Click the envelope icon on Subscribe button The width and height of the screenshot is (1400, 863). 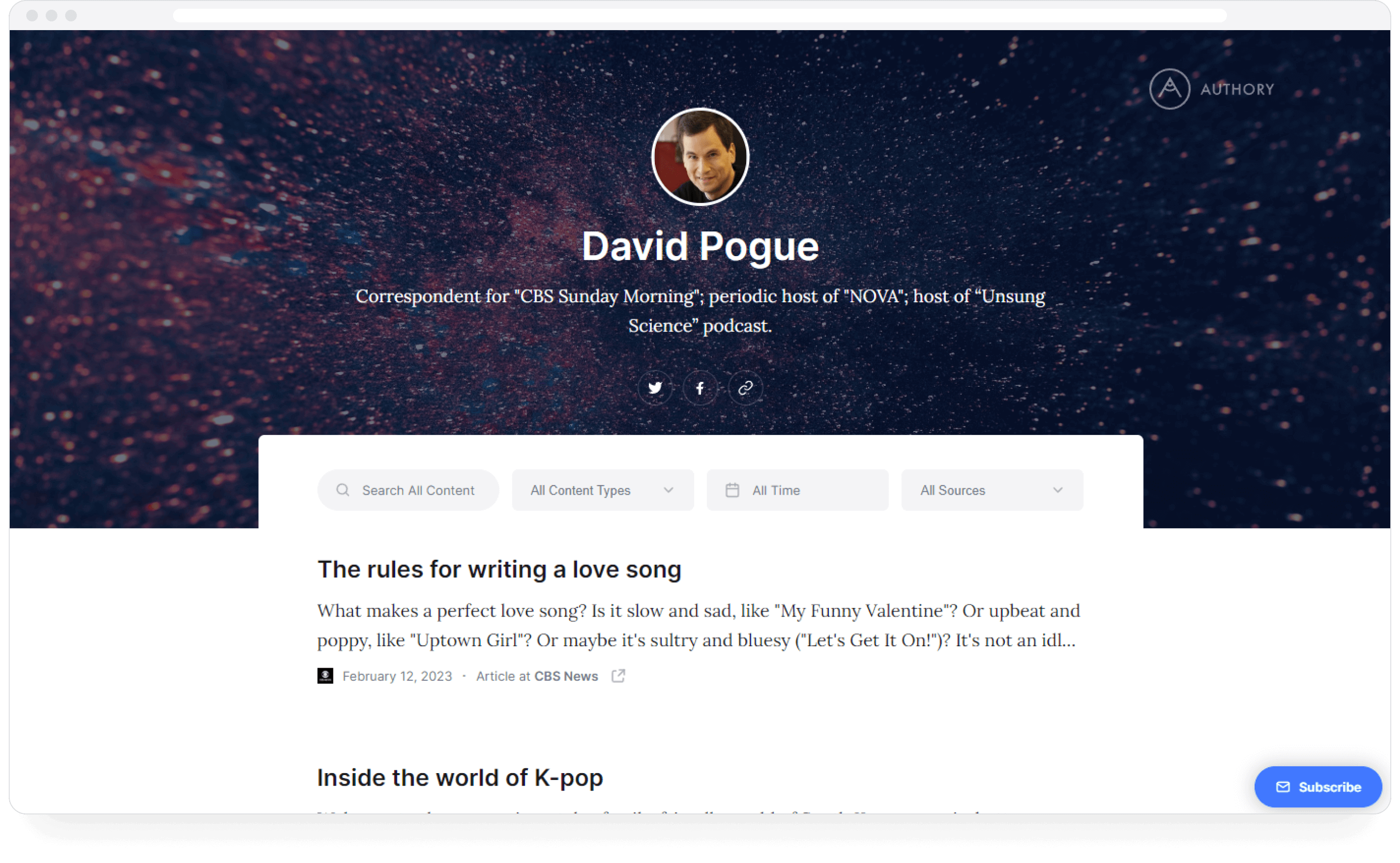pos(1283,787)
